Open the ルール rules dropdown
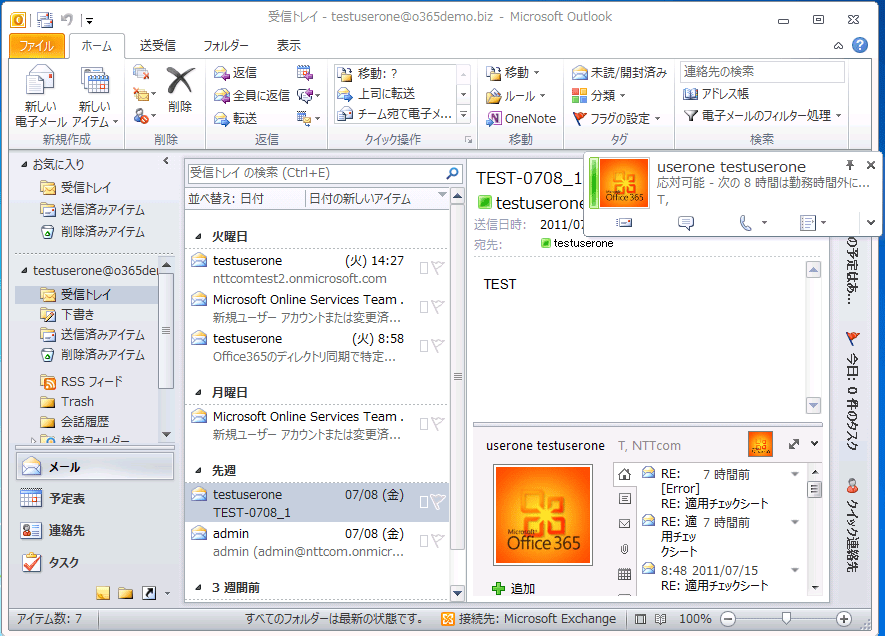 pyautogui.click(x=515, y=96)
